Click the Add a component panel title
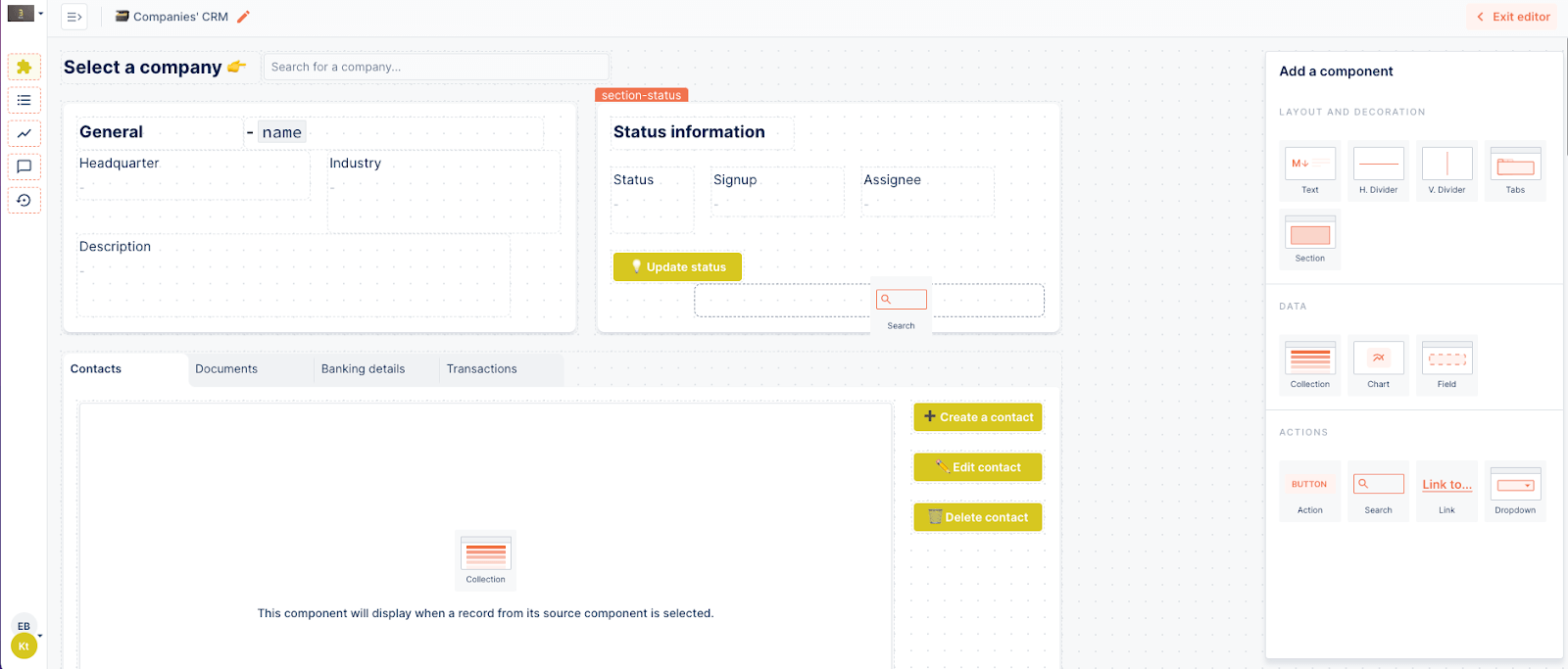Screen dimensions: 1568x669 (x=1336, y=72)
